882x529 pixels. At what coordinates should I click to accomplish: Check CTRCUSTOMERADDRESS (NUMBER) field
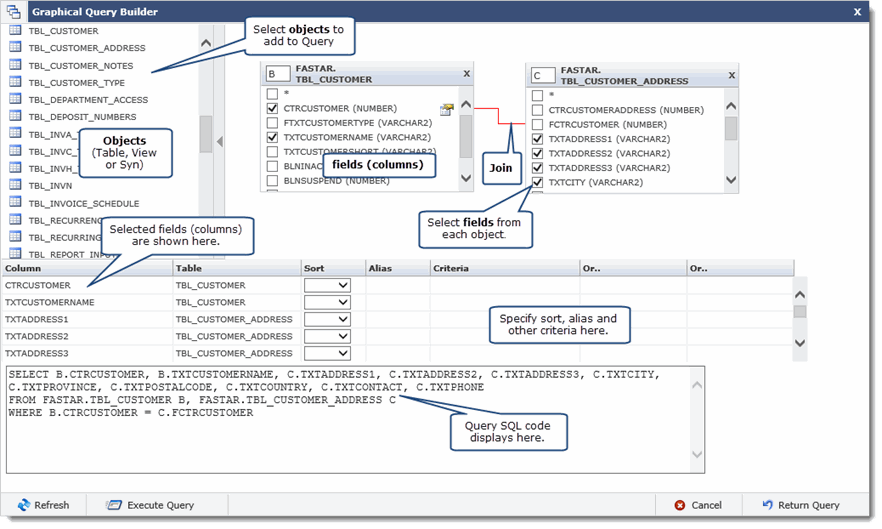537,110
